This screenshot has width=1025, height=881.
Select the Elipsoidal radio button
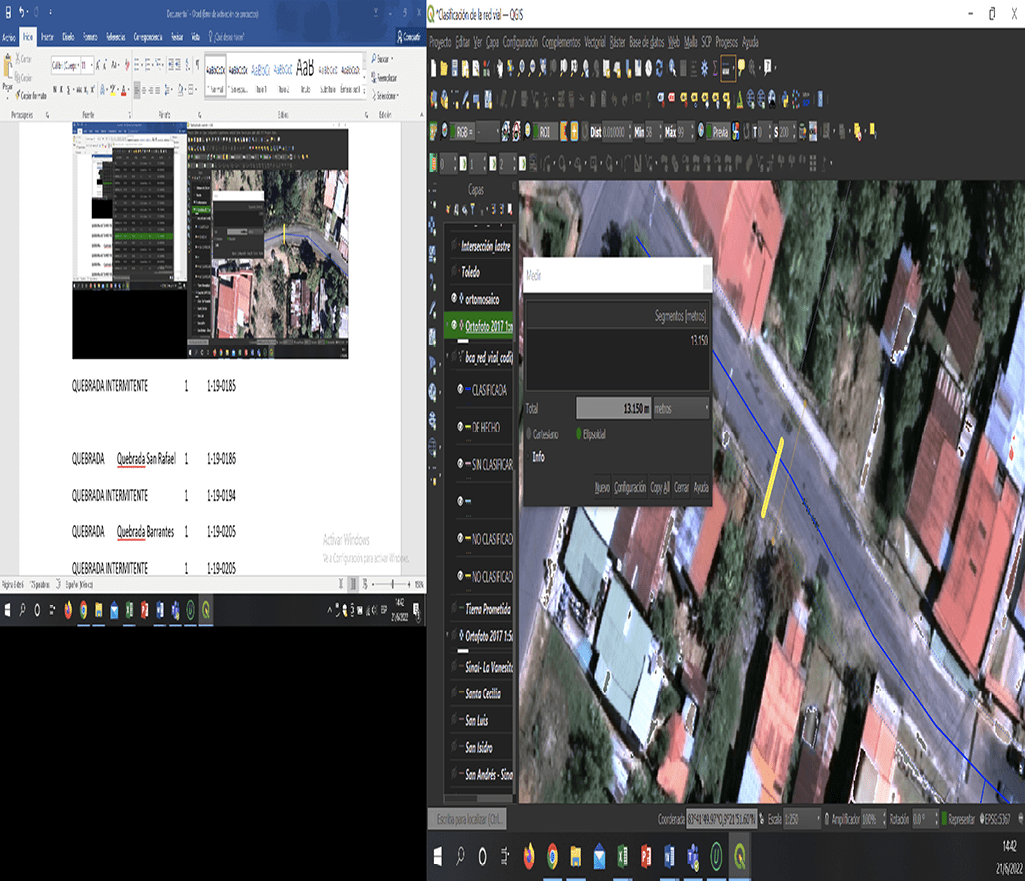coord(578,434)
